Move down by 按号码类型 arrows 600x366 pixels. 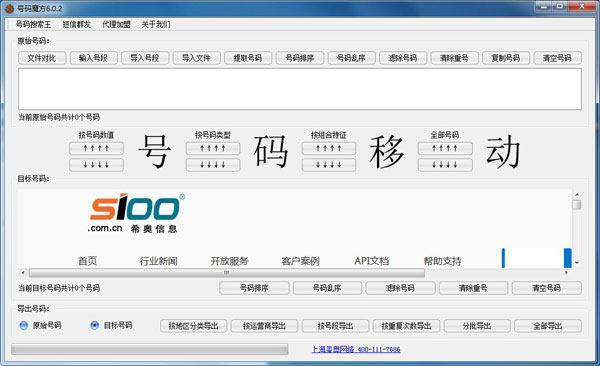(x=213, y=165)
